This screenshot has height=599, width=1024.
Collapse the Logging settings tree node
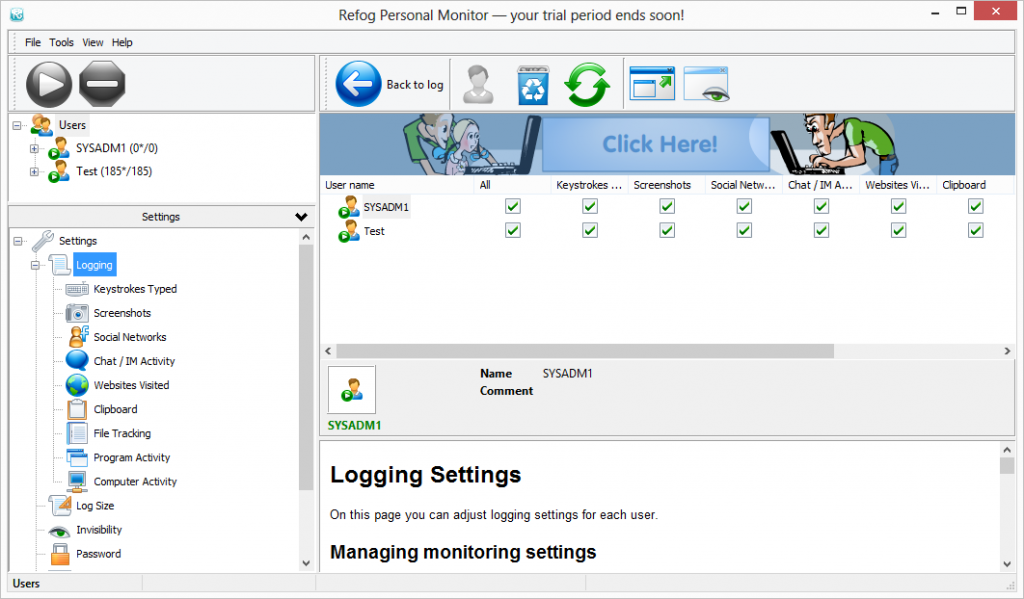(x=35, y=266)
